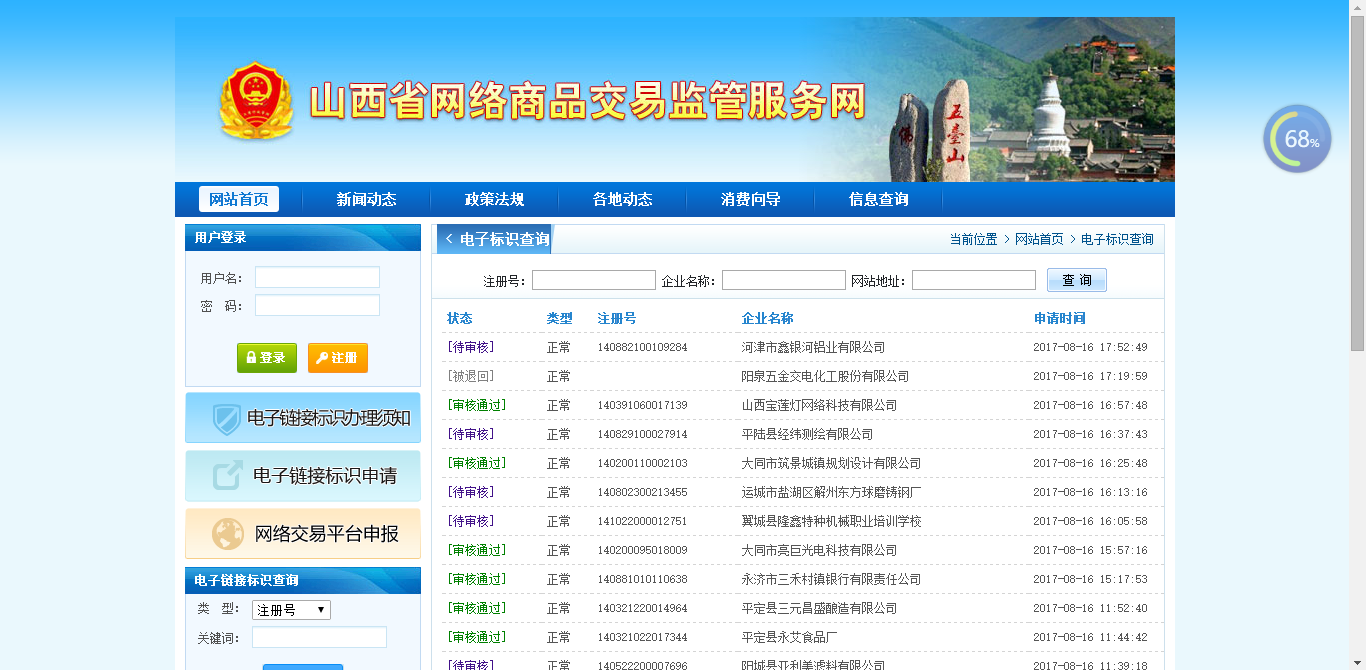Open 网站首页 link in breadcrumb
1366x670 pixels.
[1039, 240]
